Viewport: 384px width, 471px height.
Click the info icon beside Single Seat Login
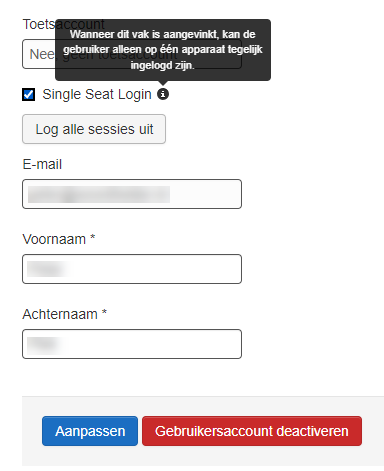pos(163,94)
